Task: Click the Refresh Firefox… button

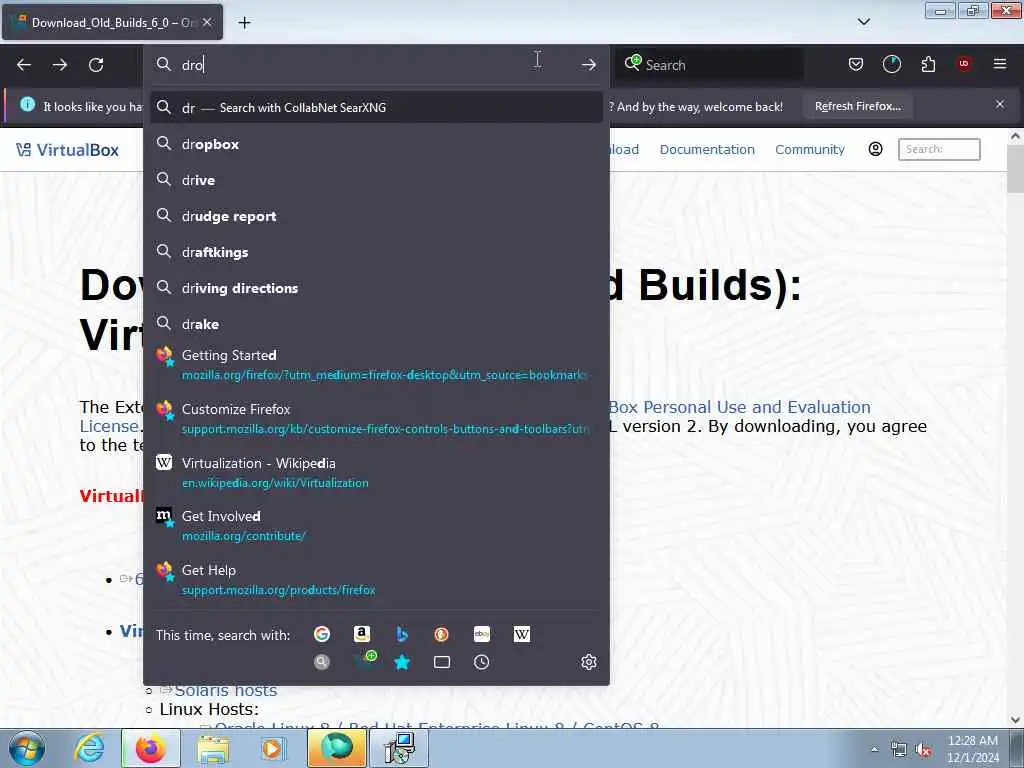Action: click(857, 106)
